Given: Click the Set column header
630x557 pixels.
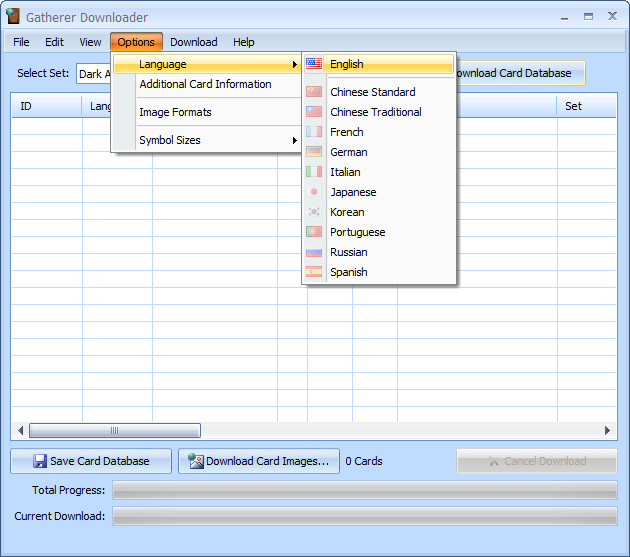Looking at the screenshot, I should click(x=573, y=106).
